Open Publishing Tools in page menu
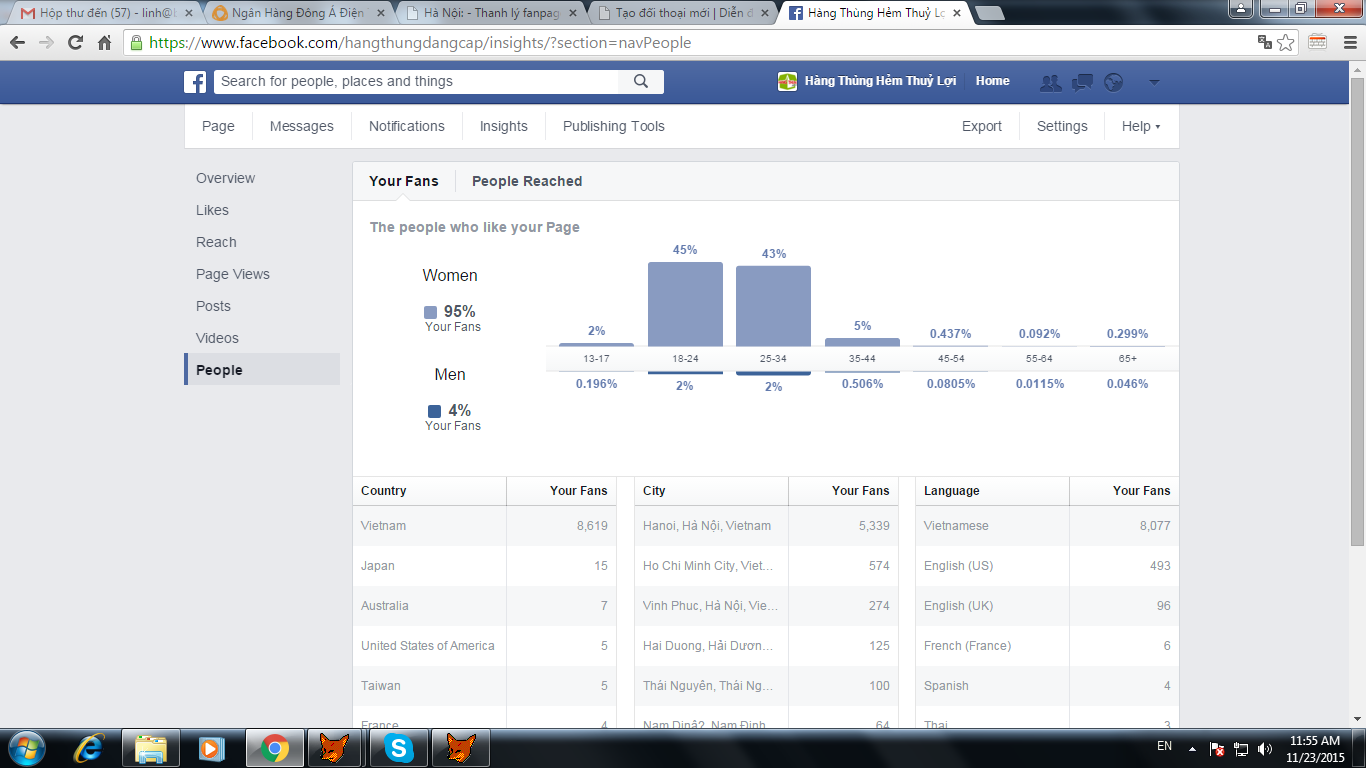 pos(613,127)
